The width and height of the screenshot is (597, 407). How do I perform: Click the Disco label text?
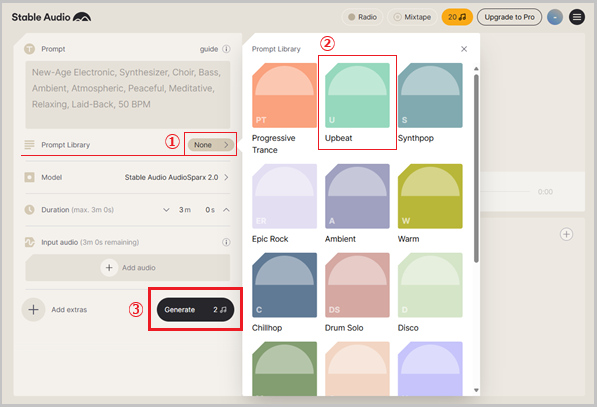tap(408, 328)
